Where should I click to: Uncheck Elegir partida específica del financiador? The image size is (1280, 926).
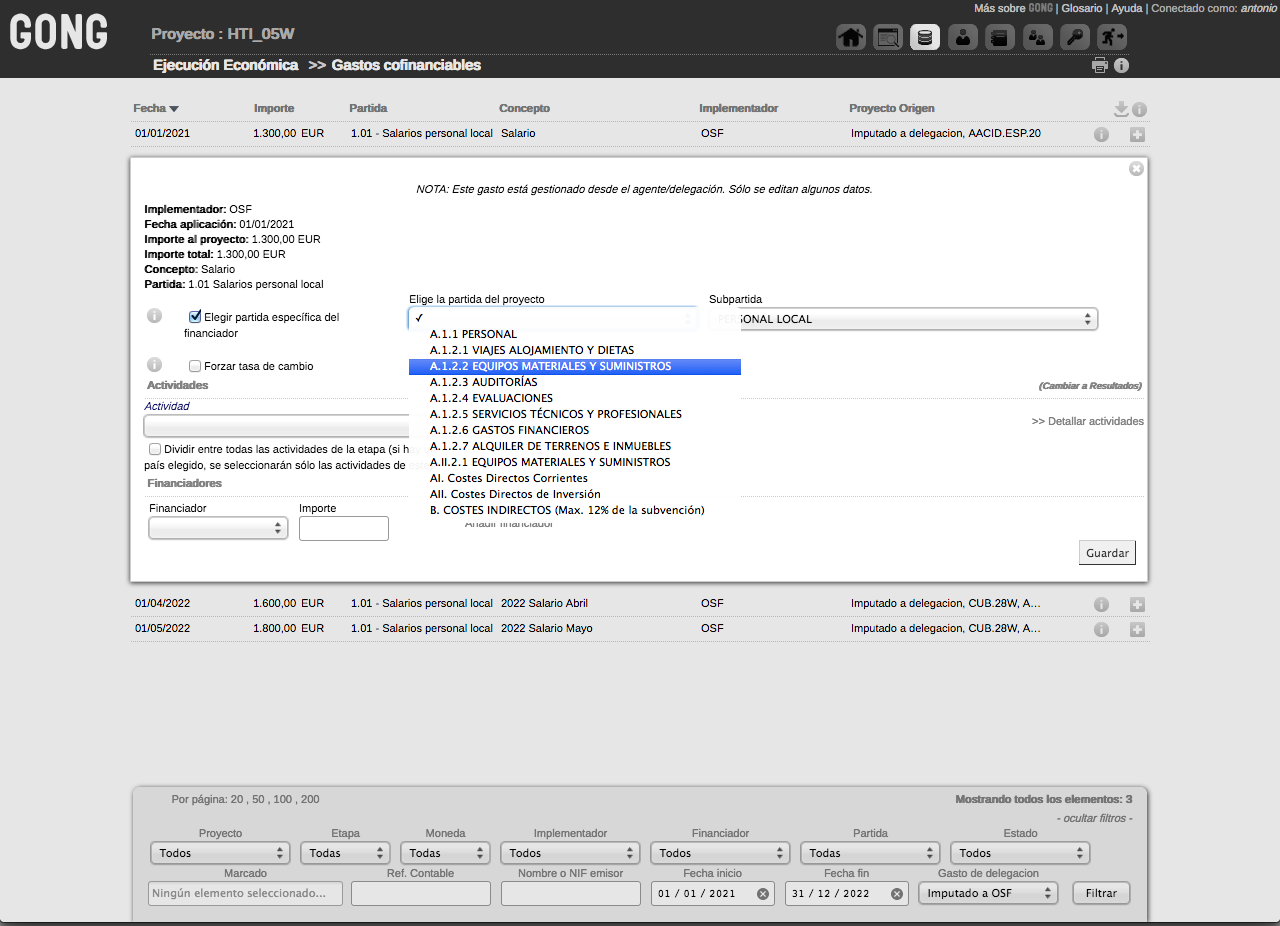195,317
